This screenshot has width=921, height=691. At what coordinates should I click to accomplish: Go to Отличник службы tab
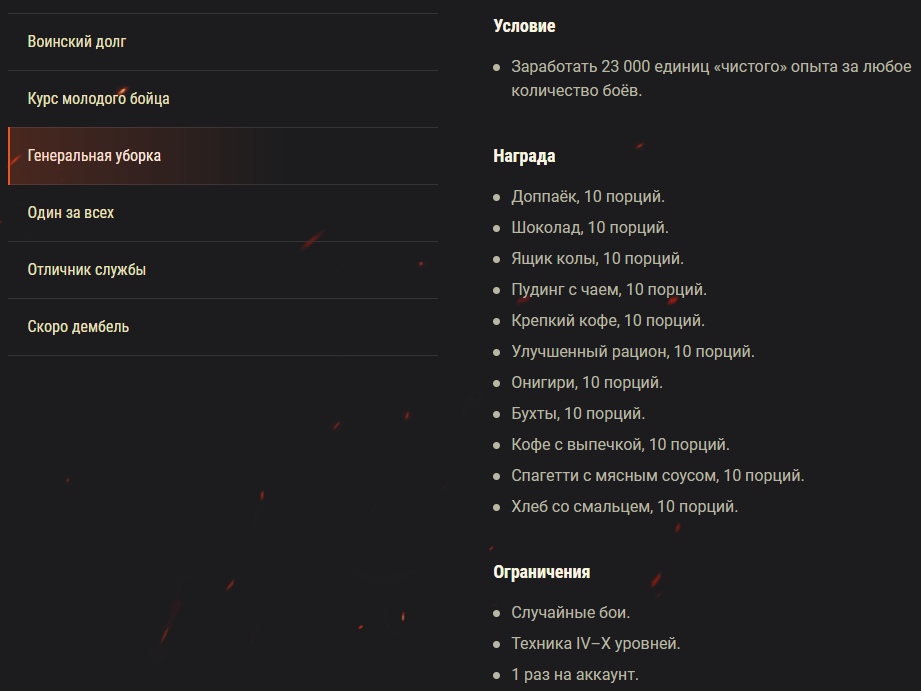pos(87,270)
